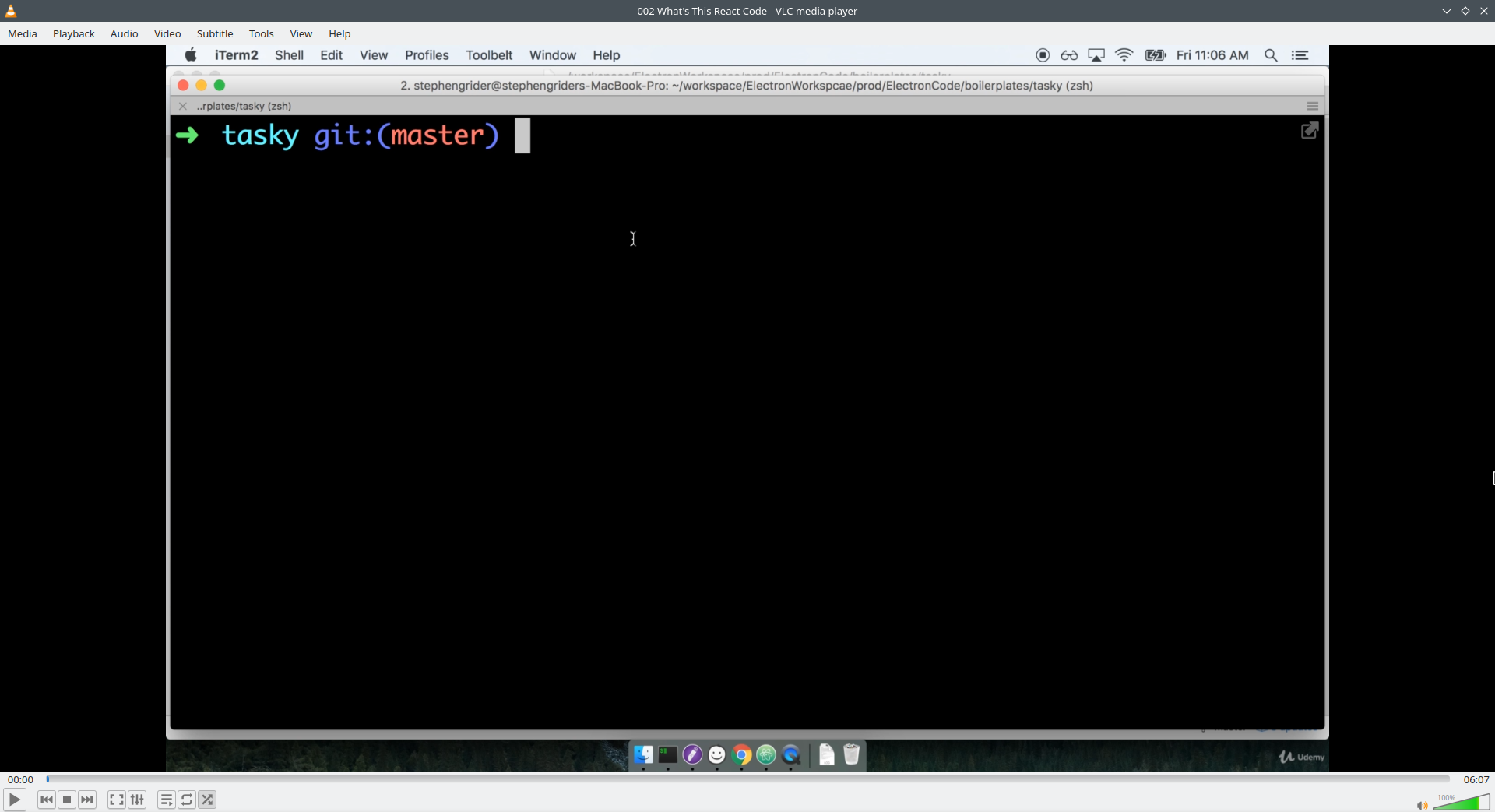Open the VLC Audio menu
The height and width of the screenshot is (812, 1495).
click(125, 33)
